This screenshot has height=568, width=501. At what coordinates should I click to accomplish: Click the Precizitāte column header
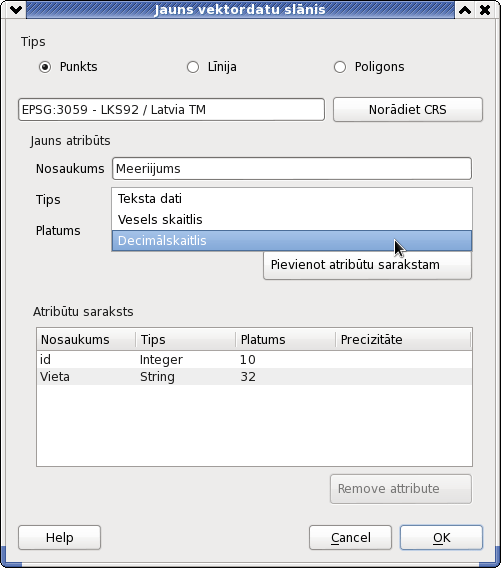pos(403,339)
